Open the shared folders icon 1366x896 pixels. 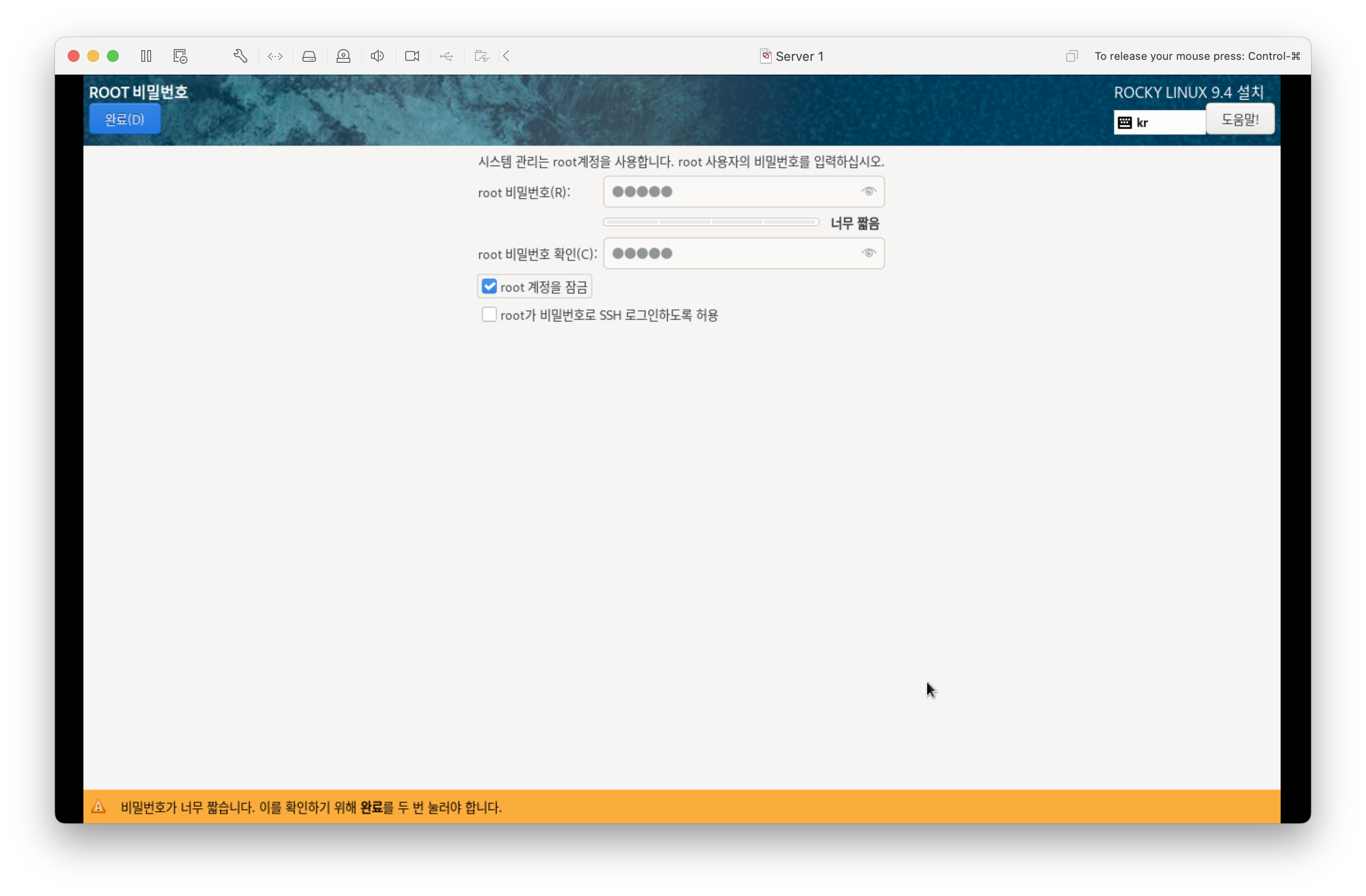pos(481,56)
